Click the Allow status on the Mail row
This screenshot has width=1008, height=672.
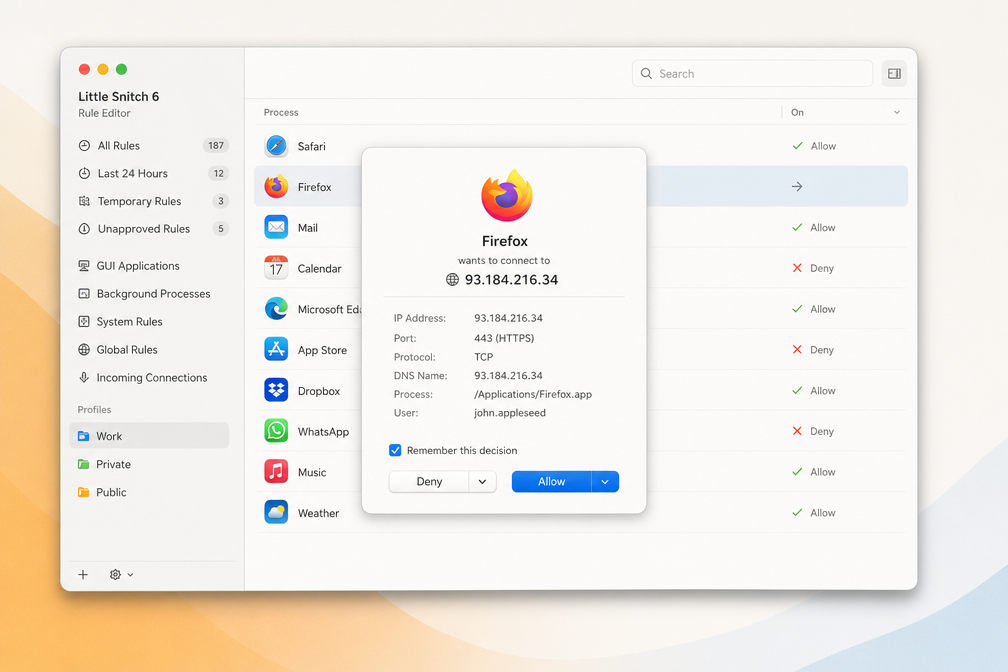pos(823,228)
